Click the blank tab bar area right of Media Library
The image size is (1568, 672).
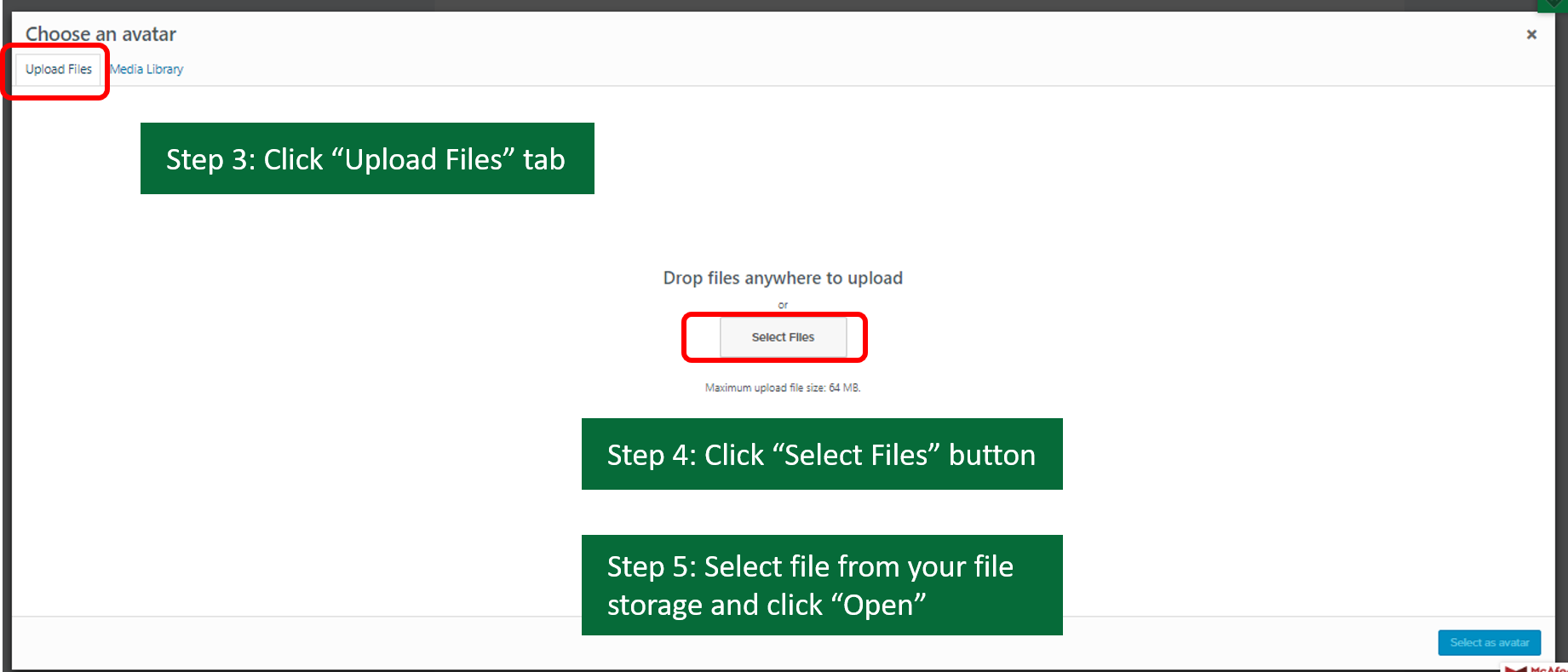(x=767, y=68)
